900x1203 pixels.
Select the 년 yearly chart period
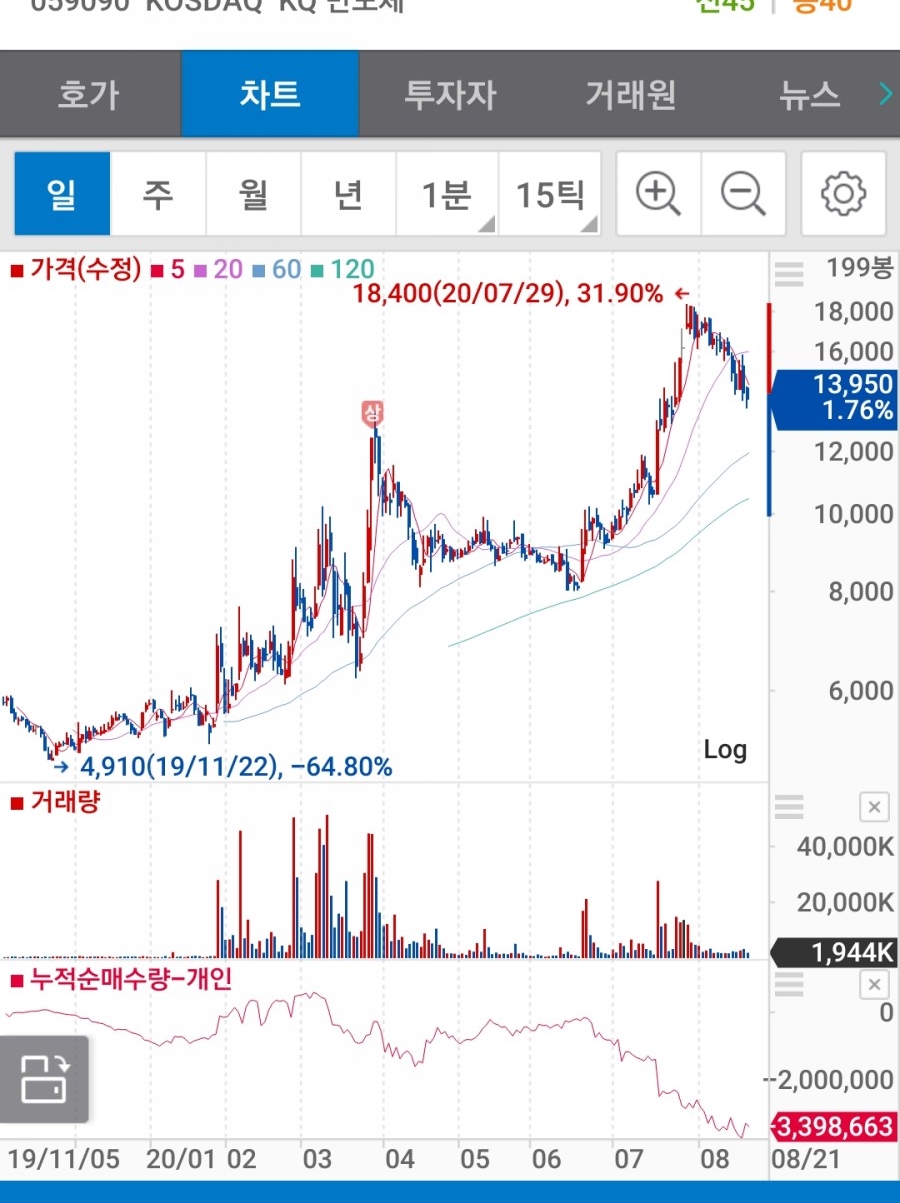[x=347, y=193]
